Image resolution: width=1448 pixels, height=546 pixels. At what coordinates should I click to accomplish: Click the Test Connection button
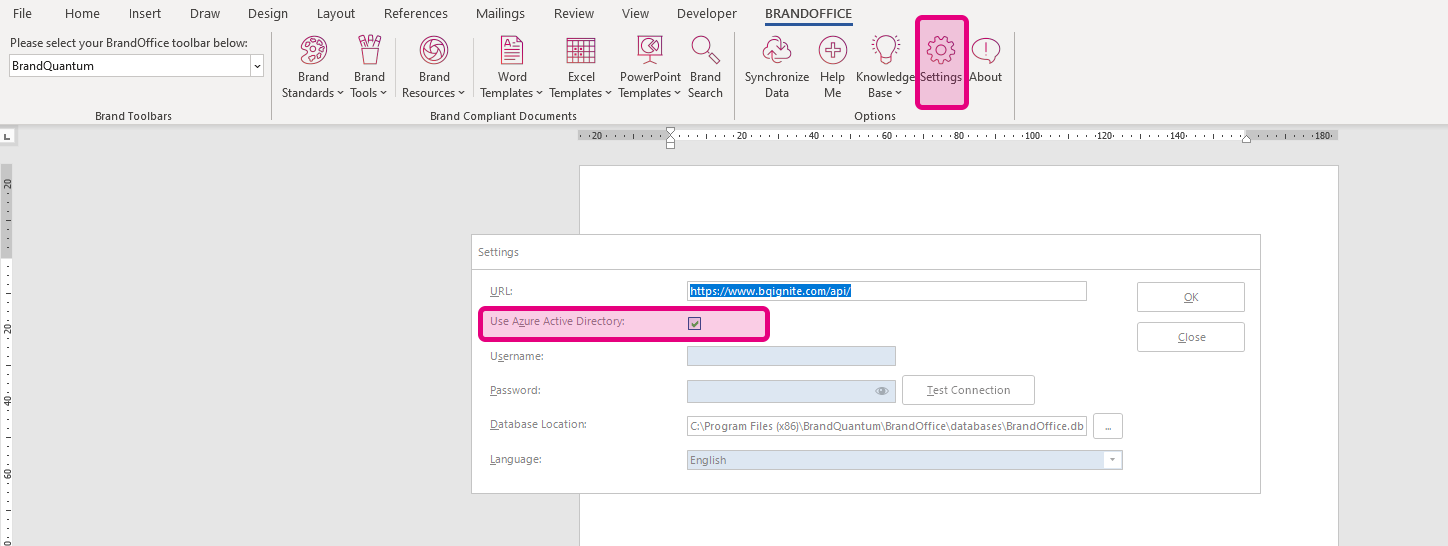tap(968, 390)
